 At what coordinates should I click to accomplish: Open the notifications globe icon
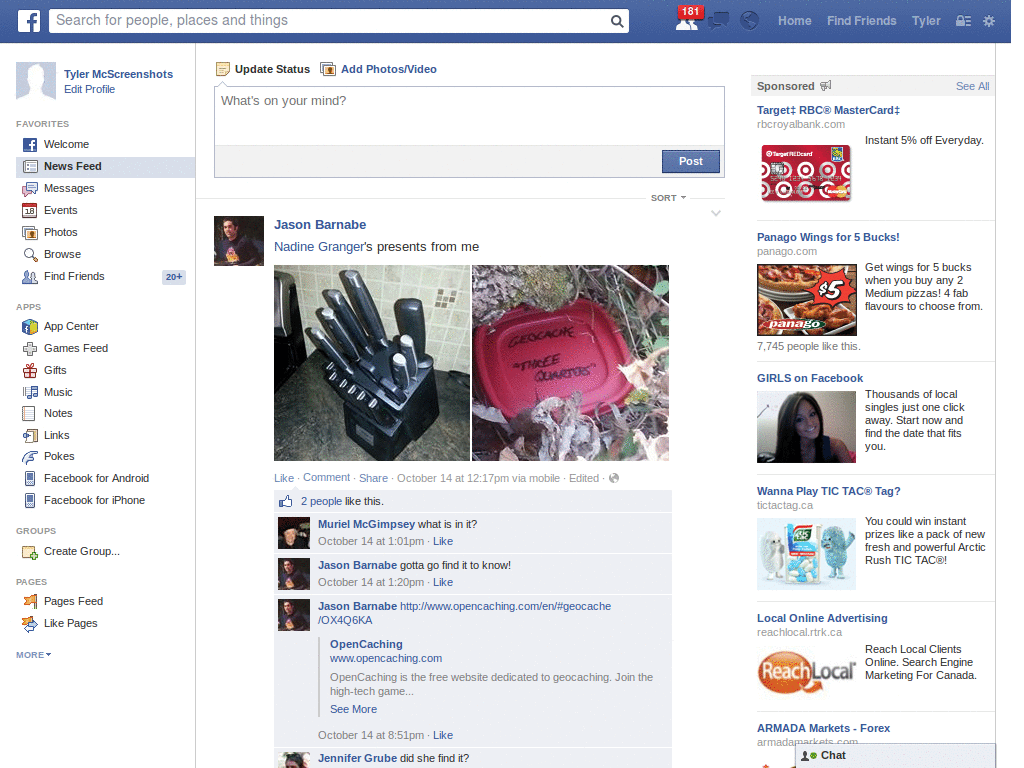[x=749, y=21]
